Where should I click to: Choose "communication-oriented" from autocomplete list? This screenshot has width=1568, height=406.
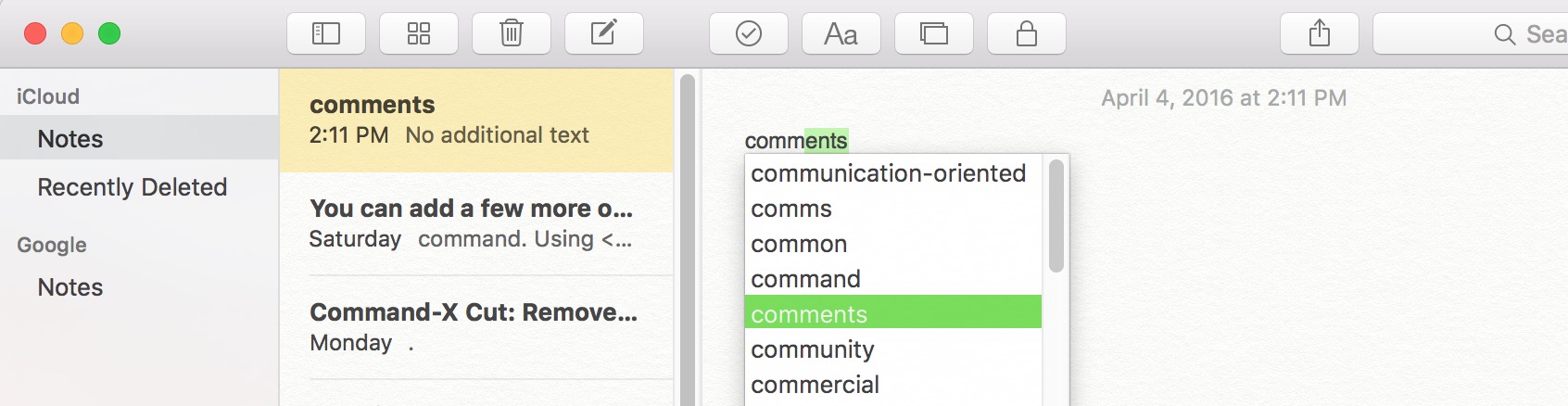893,173
